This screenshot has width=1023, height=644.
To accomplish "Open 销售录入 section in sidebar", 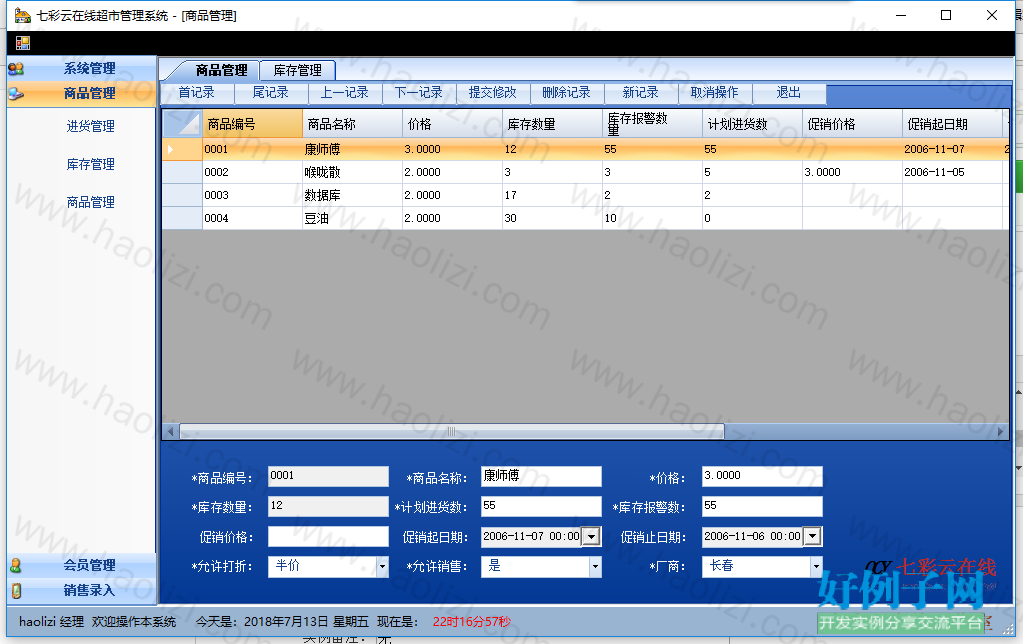I will 82,590.
